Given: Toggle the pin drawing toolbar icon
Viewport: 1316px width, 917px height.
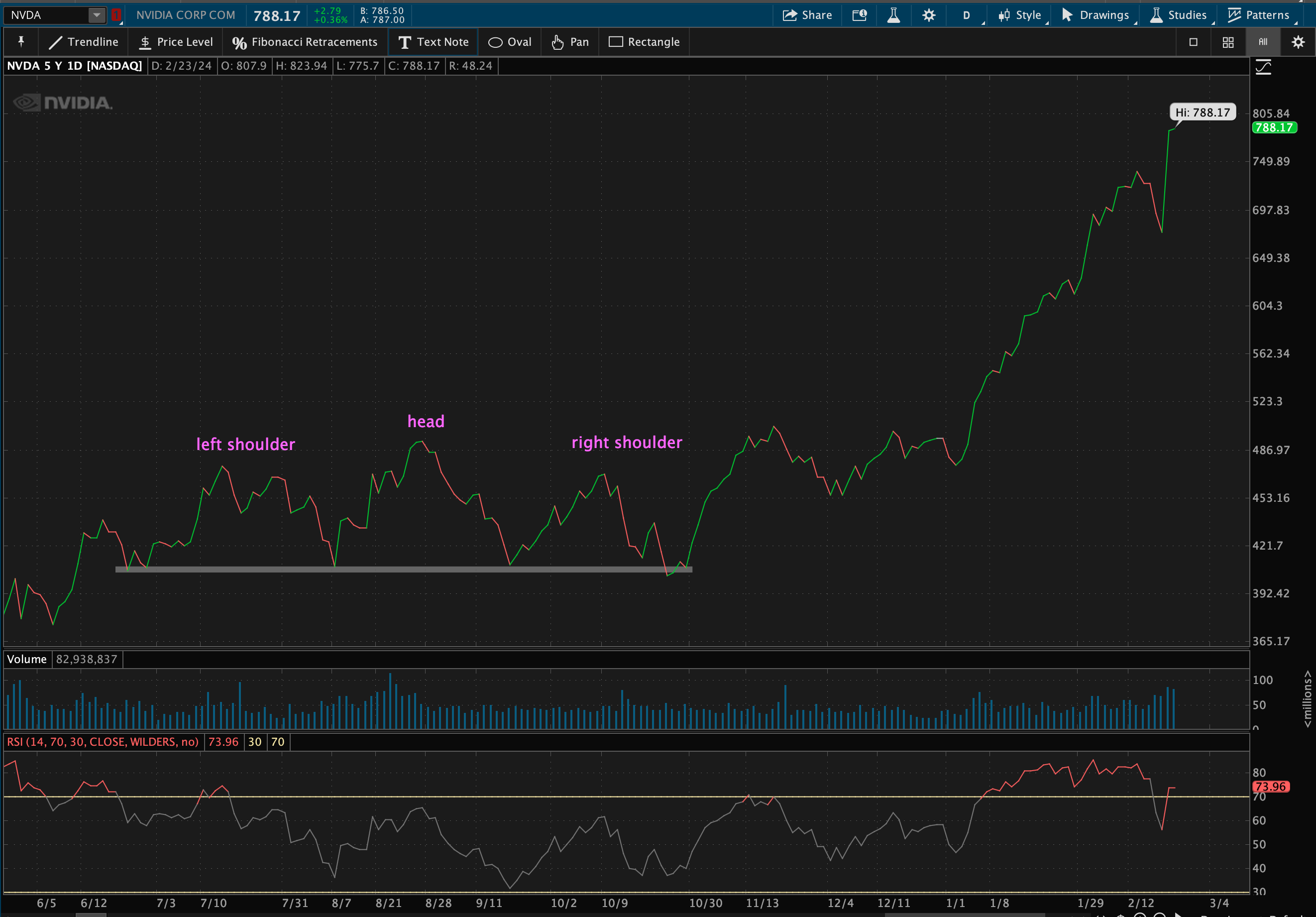Looking at the screenshot, I should click(21, 42).
